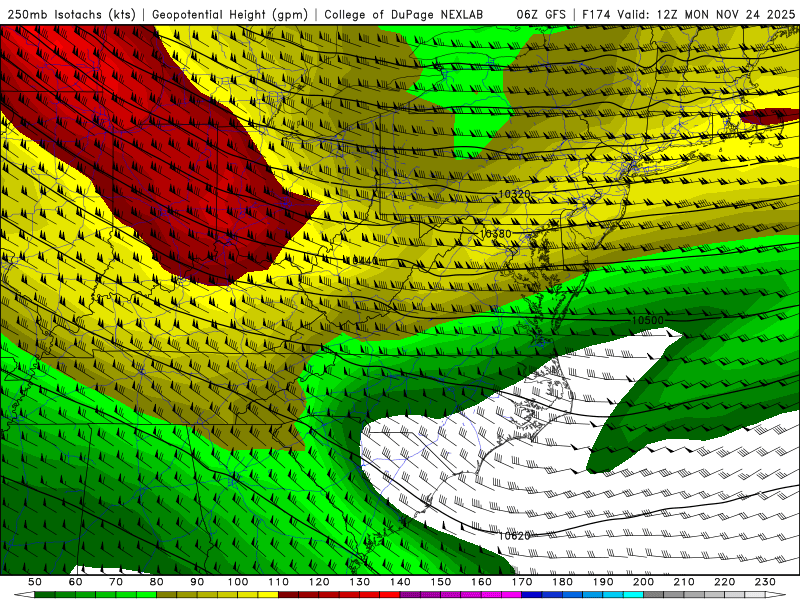This screenshot has height=600, width=800.
Task: Pick the bright red swatch in the color bar
Action: point(390,595)
